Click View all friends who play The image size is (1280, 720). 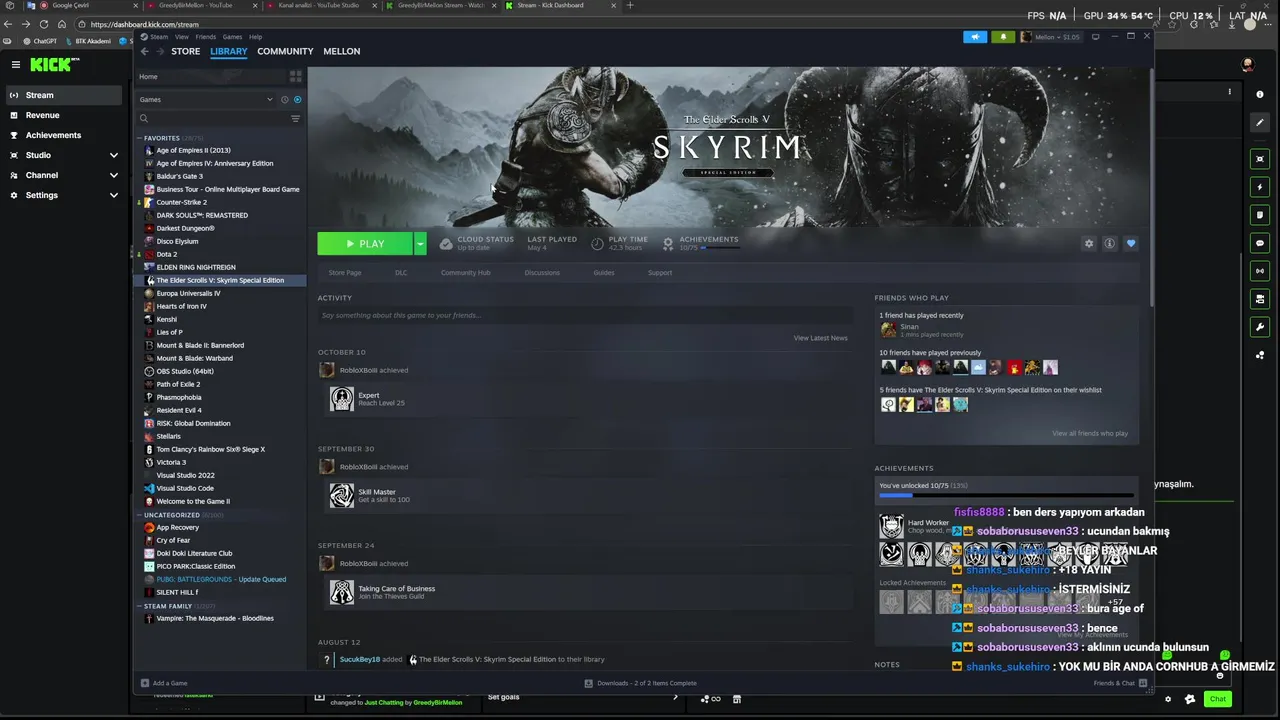(x=1089, y=434)
